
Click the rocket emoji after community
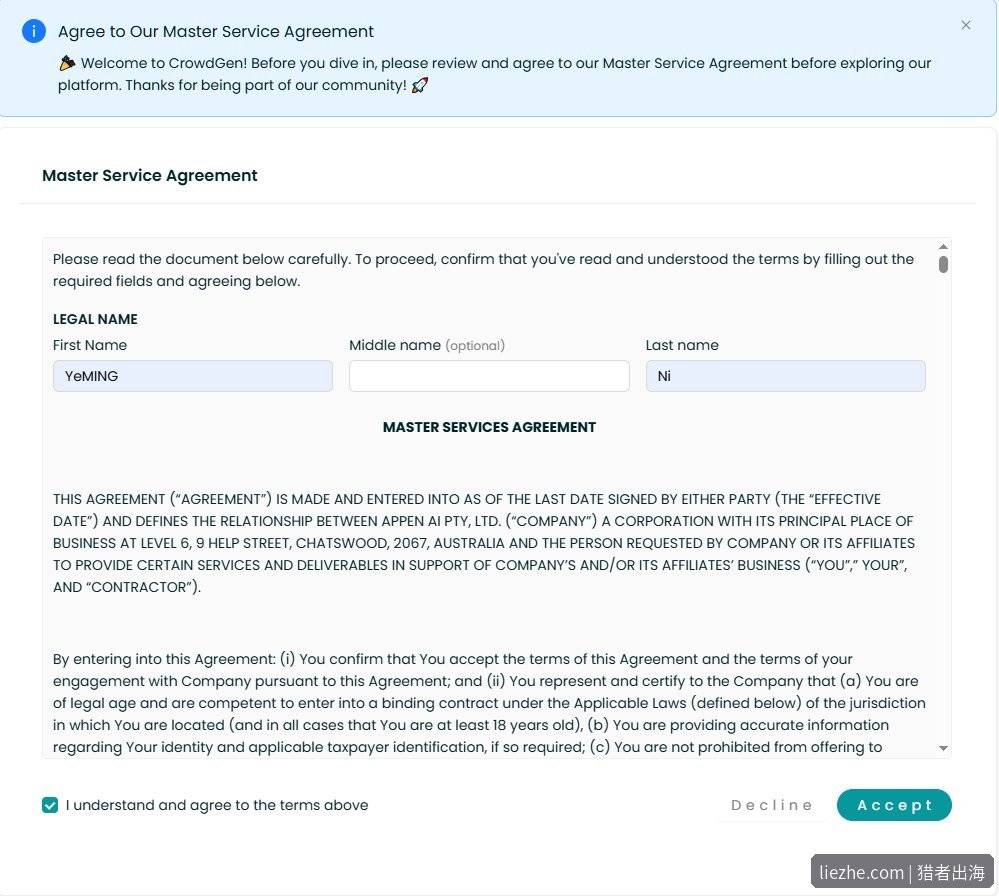(420, 85)
